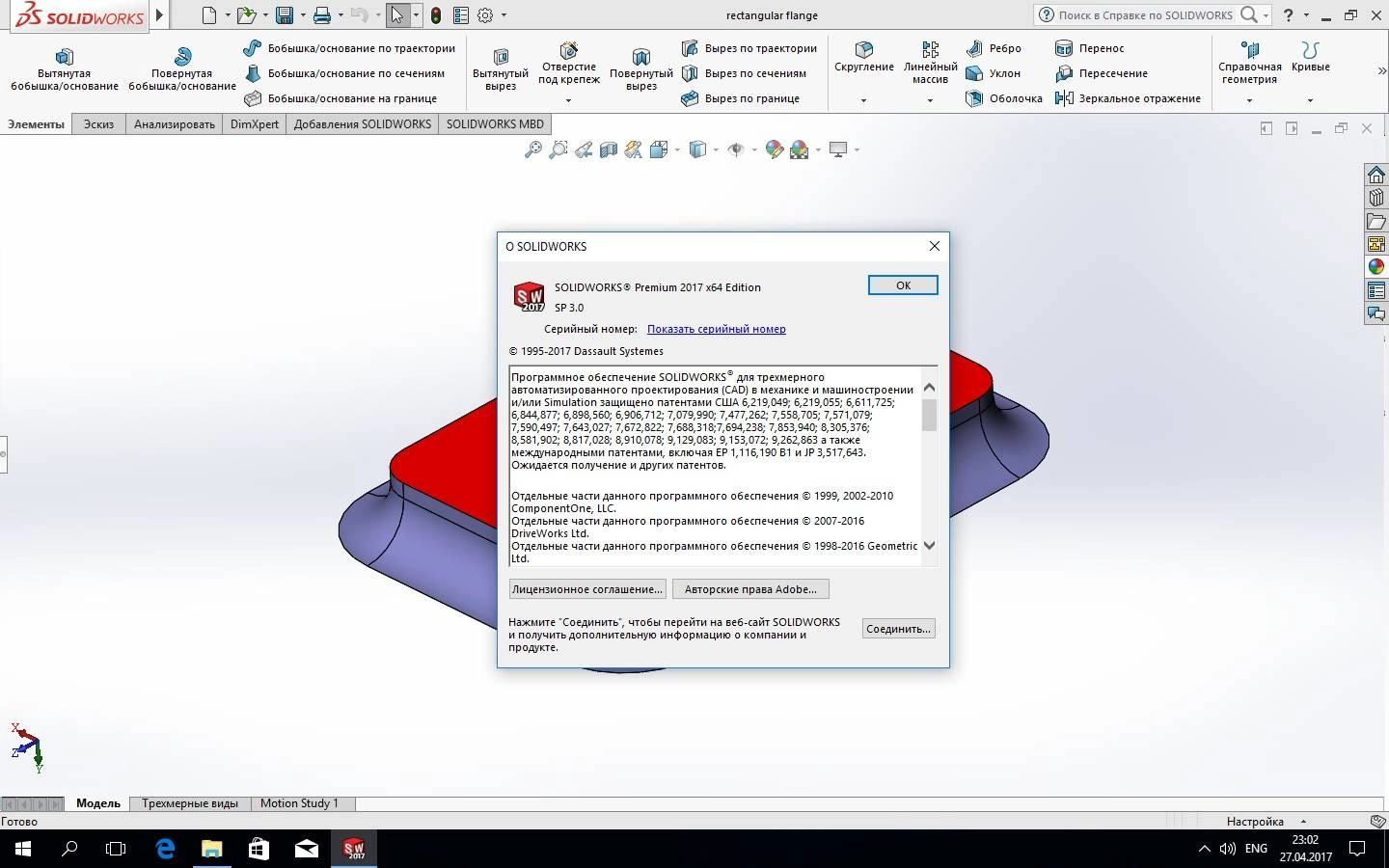1389x868 pixels.
Task: Select Swept Cut (Вырез по траектории)
Action: tap(749, 48)
